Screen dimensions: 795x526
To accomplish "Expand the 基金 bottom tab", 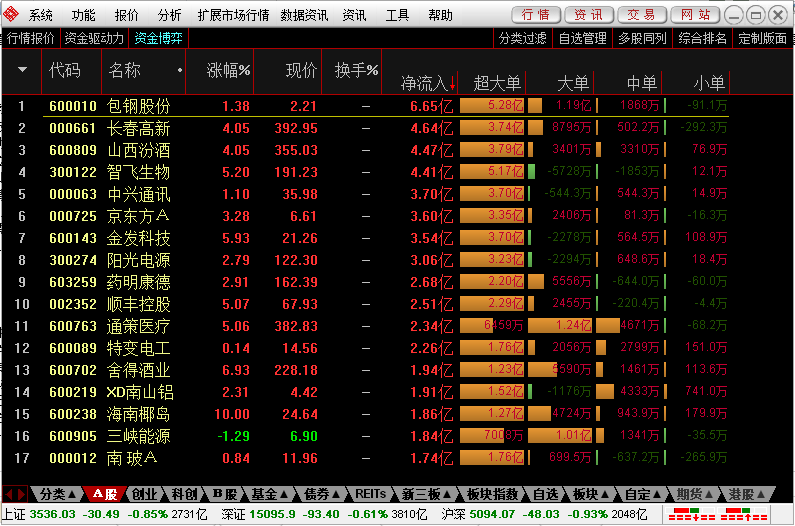I will 270,494.
